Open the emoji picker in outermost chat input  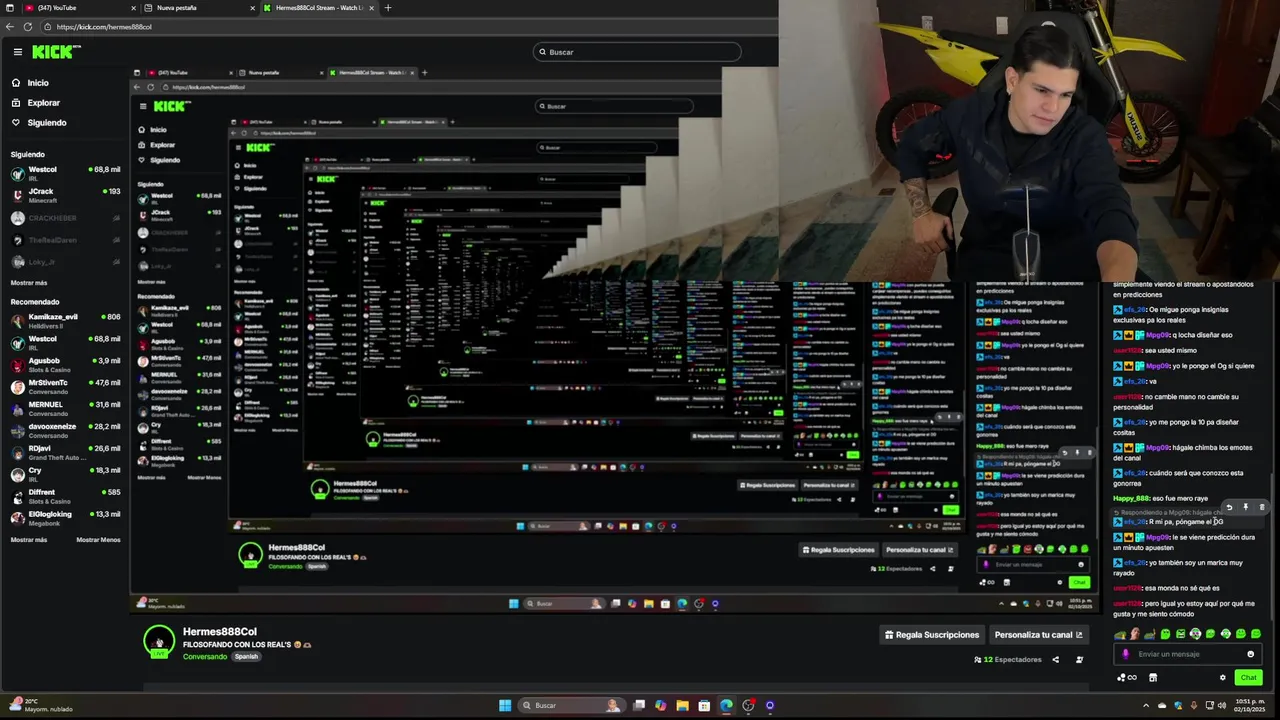pos(1250,654)
